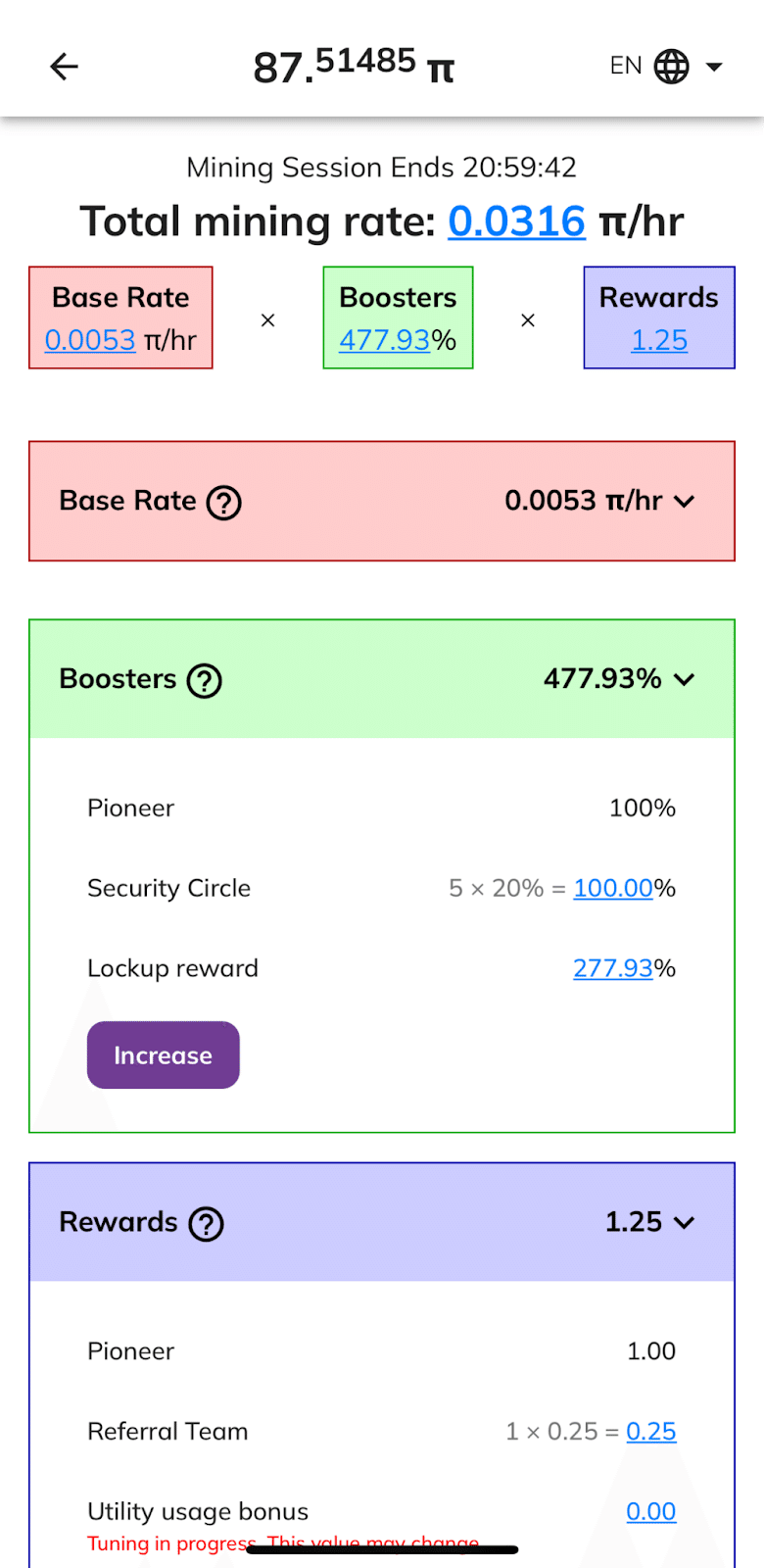Collapse the Rewards section

(686, 1222)
